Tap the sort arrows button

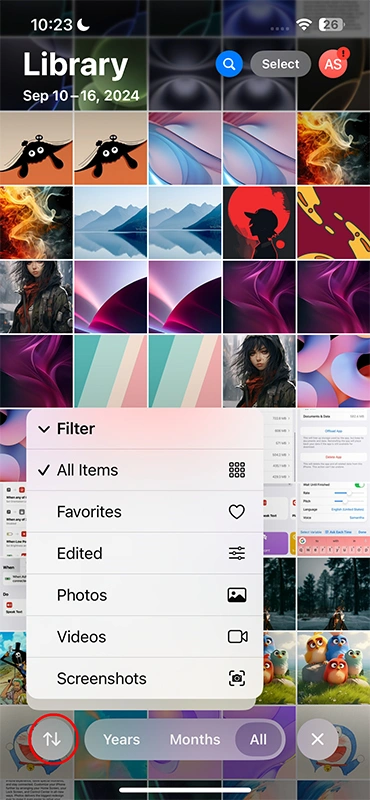pos(53,739)
